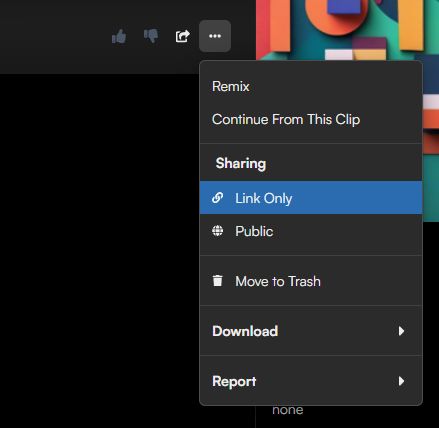Screen dimensions: 439x428
Task: Open the Report submenu
Action: click(x=311, y=381)
